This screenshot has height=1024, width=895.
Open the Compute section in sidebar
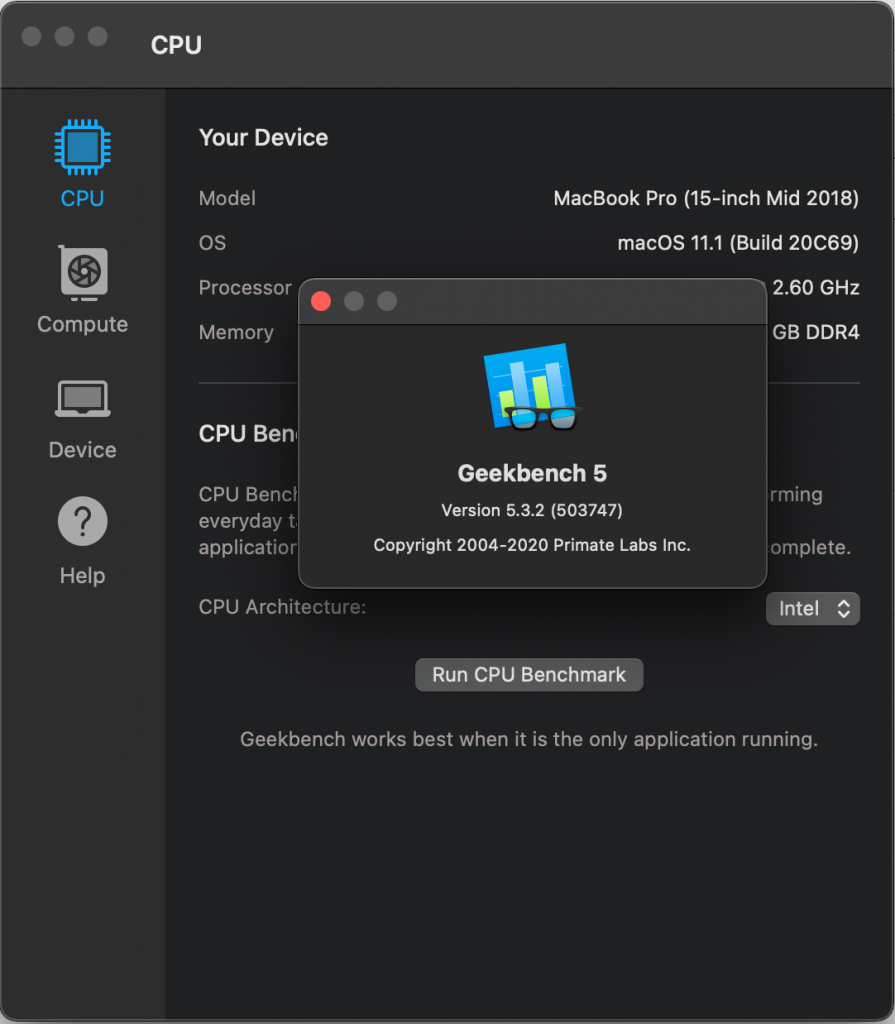coord(82,290)
